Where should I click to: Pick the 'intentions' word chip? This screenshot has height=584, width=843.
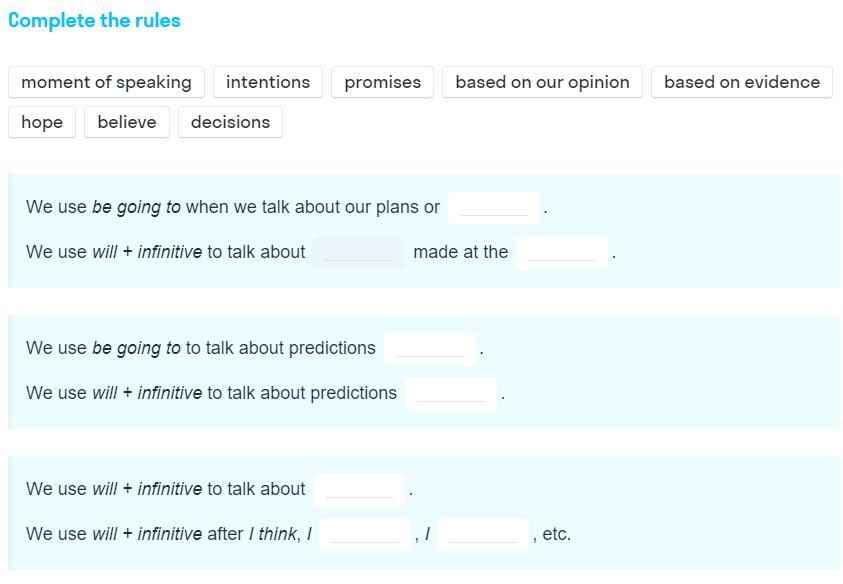(x=268, y=82)
